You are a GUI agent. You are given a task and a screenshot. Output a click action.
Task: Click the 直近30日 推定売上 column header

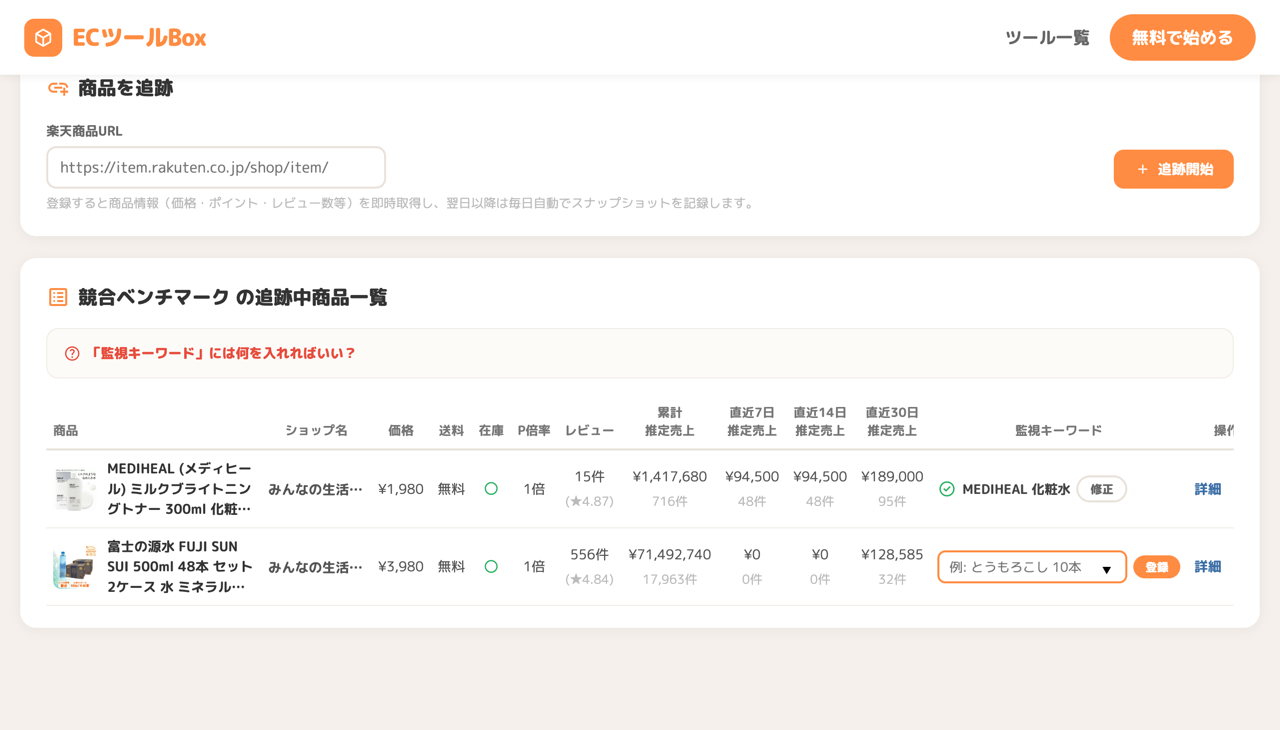892,422
